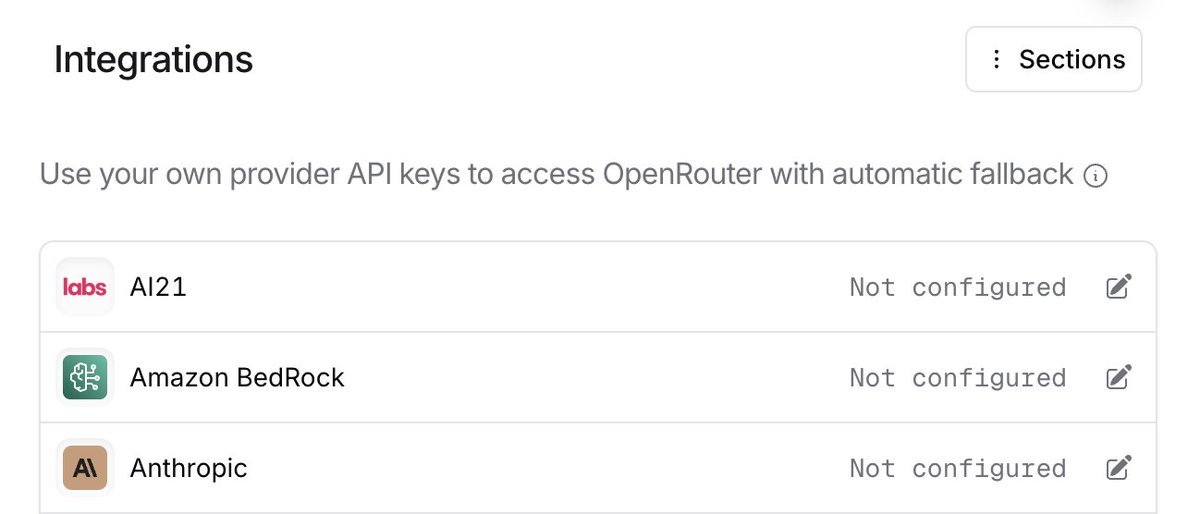
Task: Select the Amazon BedRock provider name
Action: coord(237,378)
